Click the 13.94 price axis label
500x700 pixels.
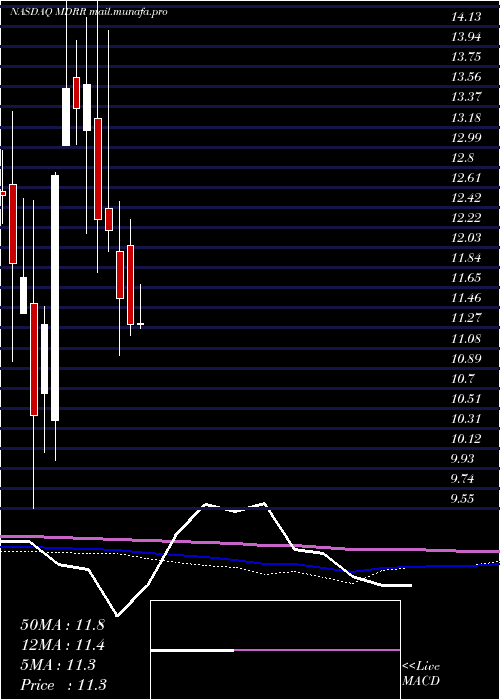point(467,37)
